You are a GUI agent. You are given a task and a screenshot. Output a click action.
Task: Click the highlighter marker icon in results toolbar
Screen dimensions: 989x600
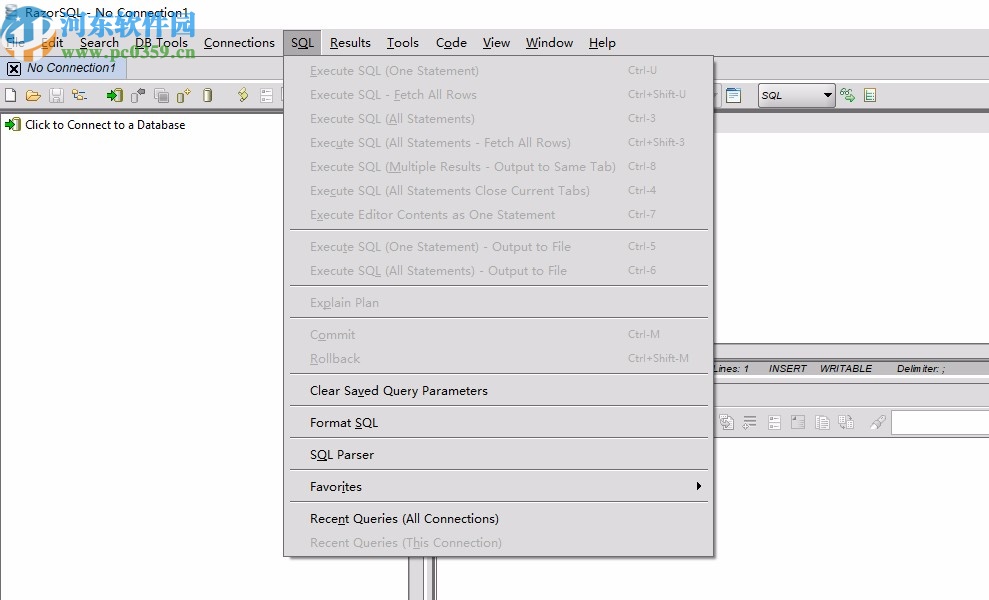877,422
